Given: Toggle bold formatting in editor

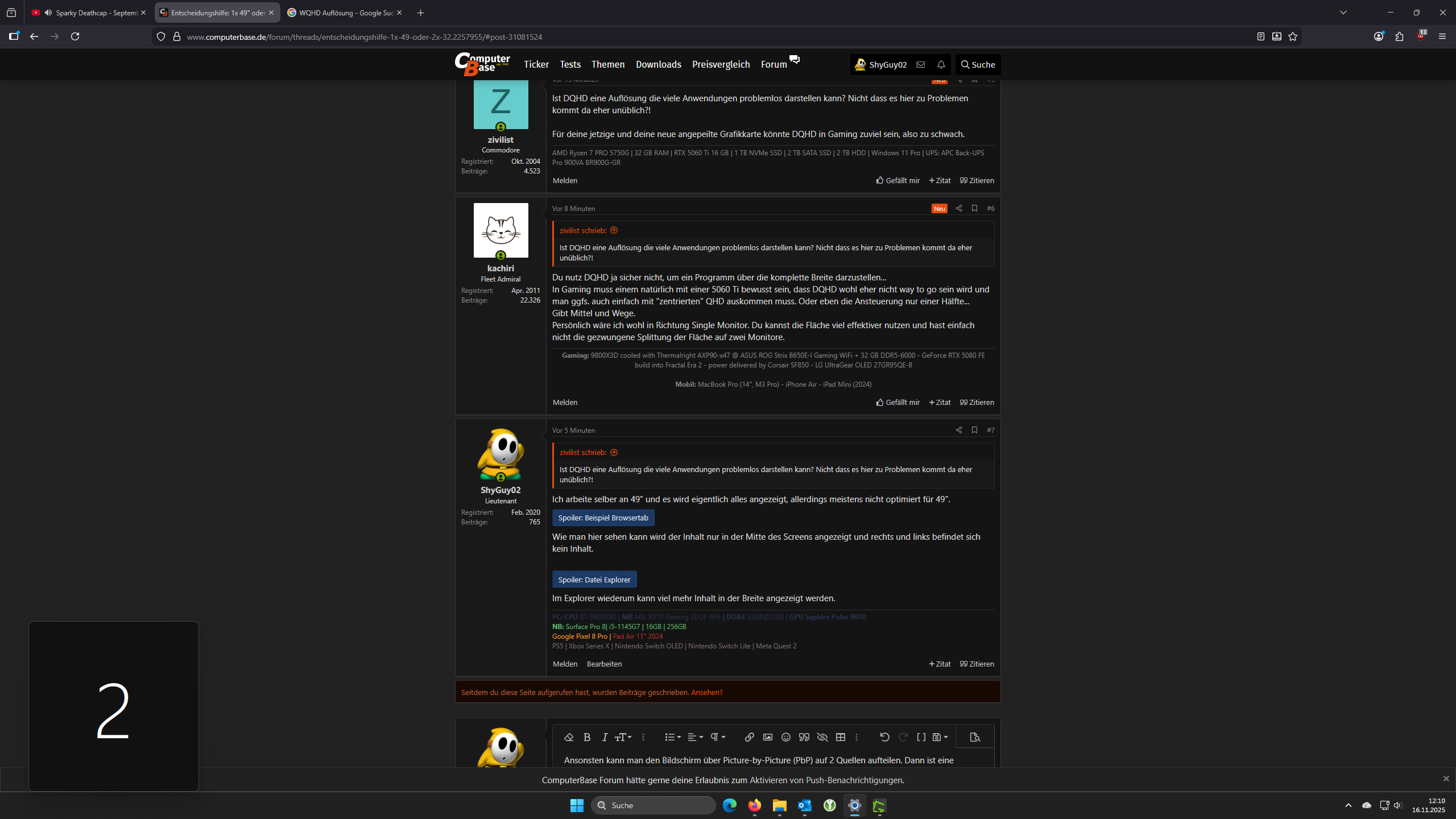Looking at the screenshot, I should 587,737.
